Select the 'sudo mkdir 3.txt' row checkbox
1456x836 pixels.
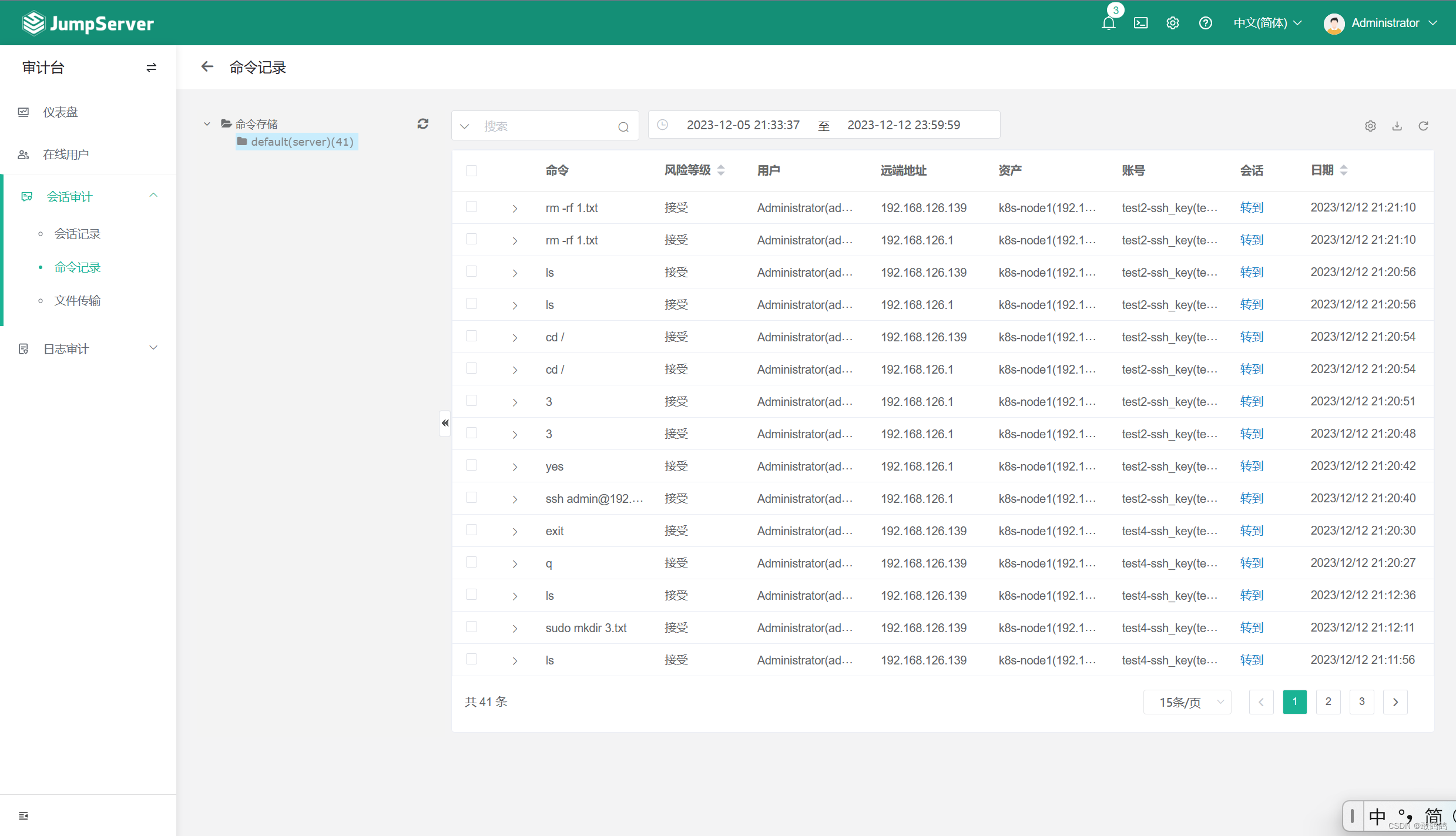coord(471,627)
